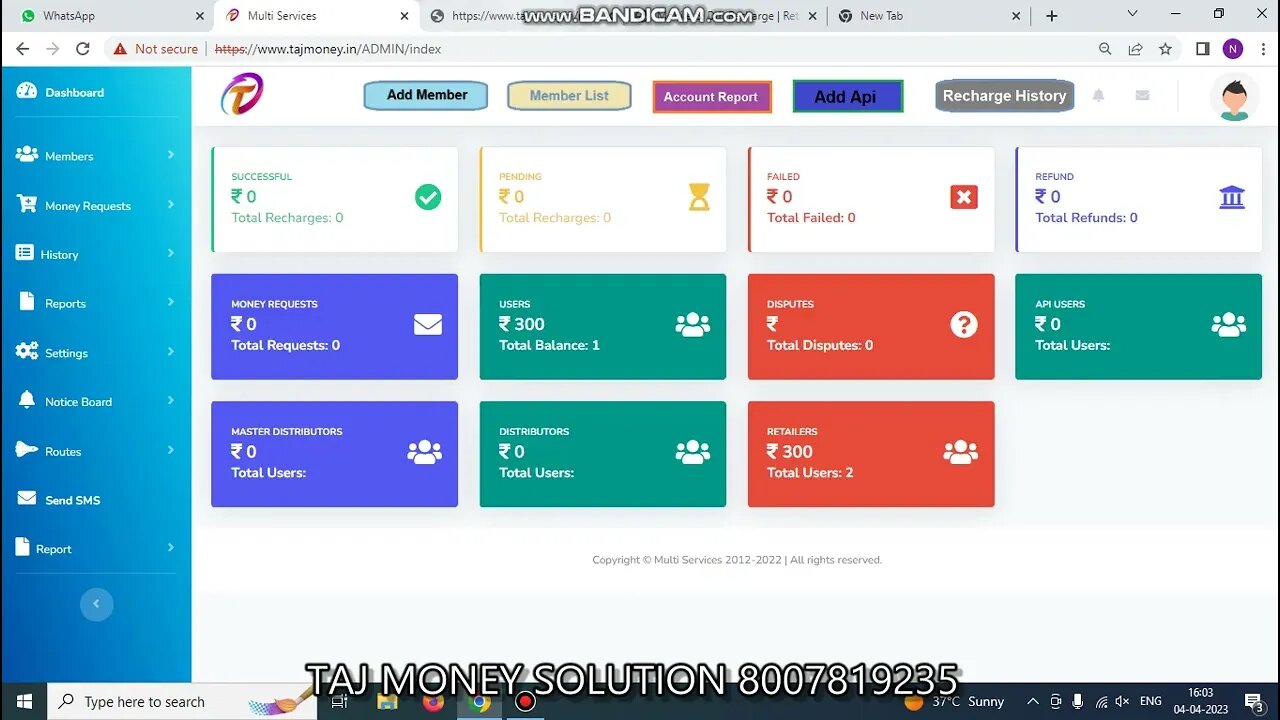
Task: Click the envelope icon on Money Requests card
Action: tap(428, 324)
